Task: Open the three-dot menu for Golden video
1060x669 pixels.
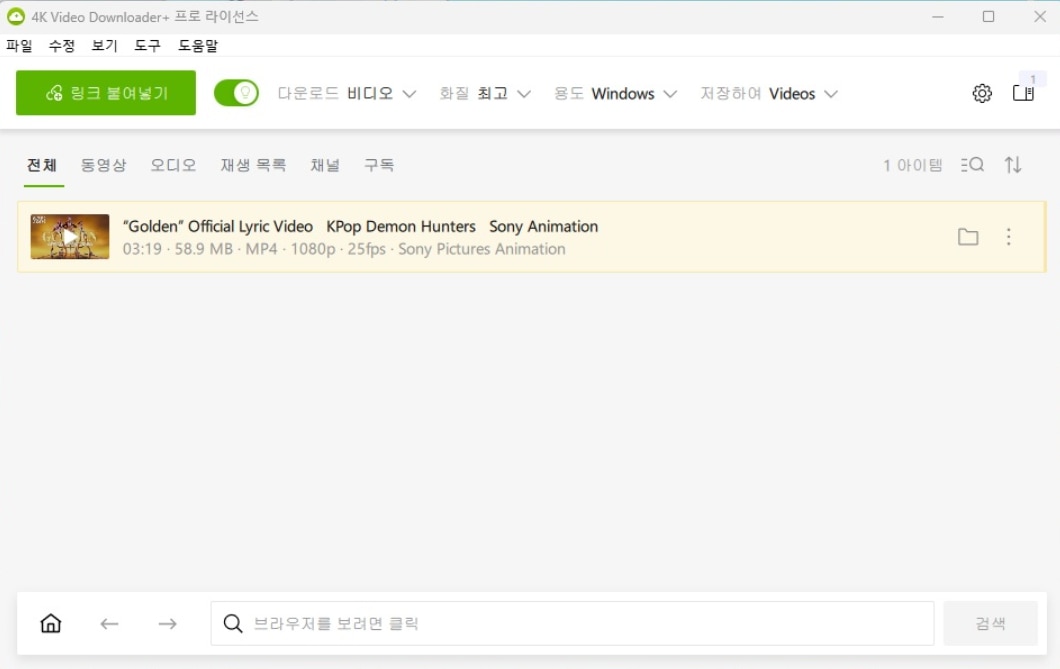Action: (1008, 237)
